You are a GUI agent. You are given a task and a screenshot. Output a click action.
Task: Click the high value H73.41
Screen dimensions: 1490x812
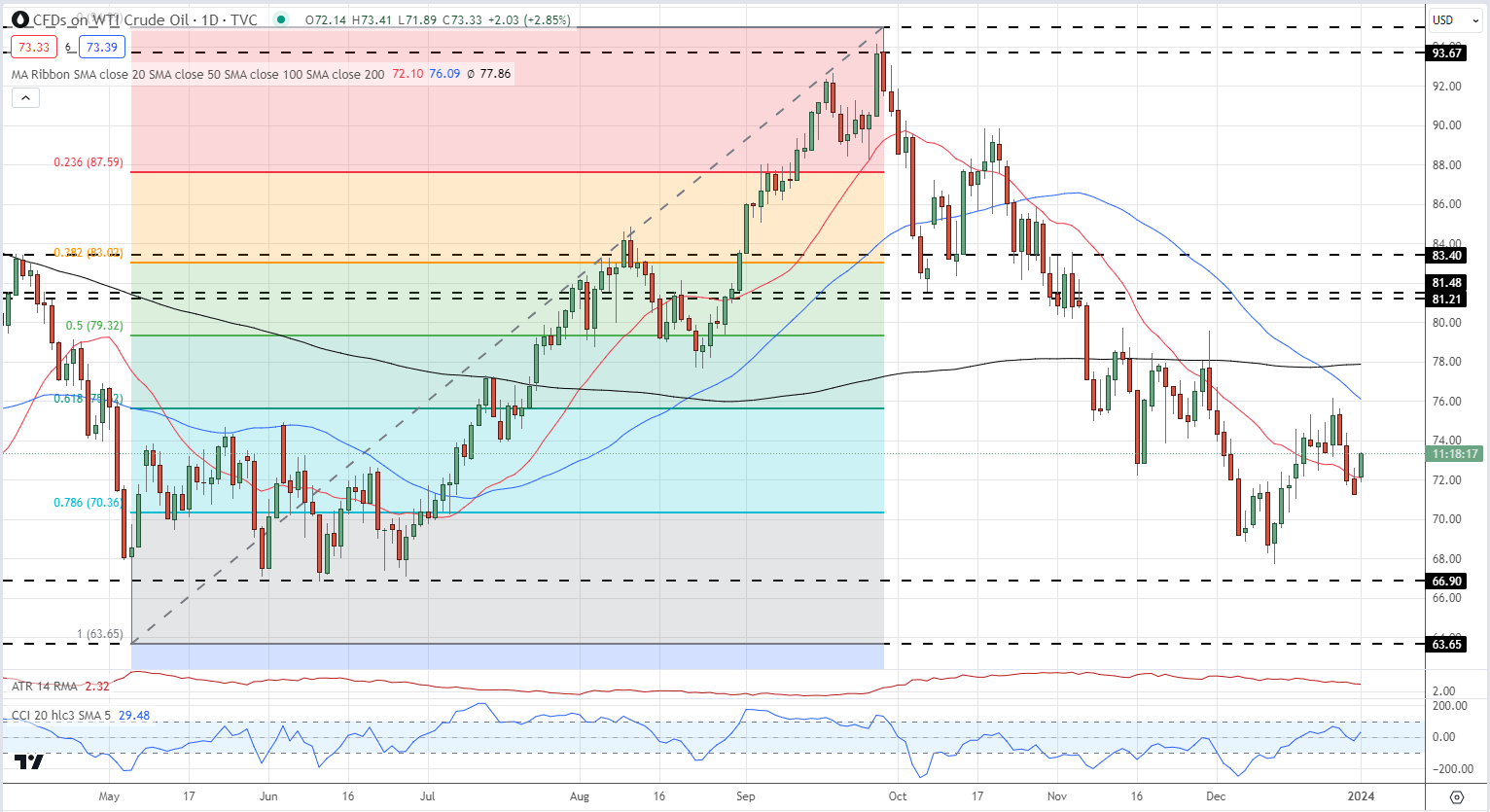[371, 19]
